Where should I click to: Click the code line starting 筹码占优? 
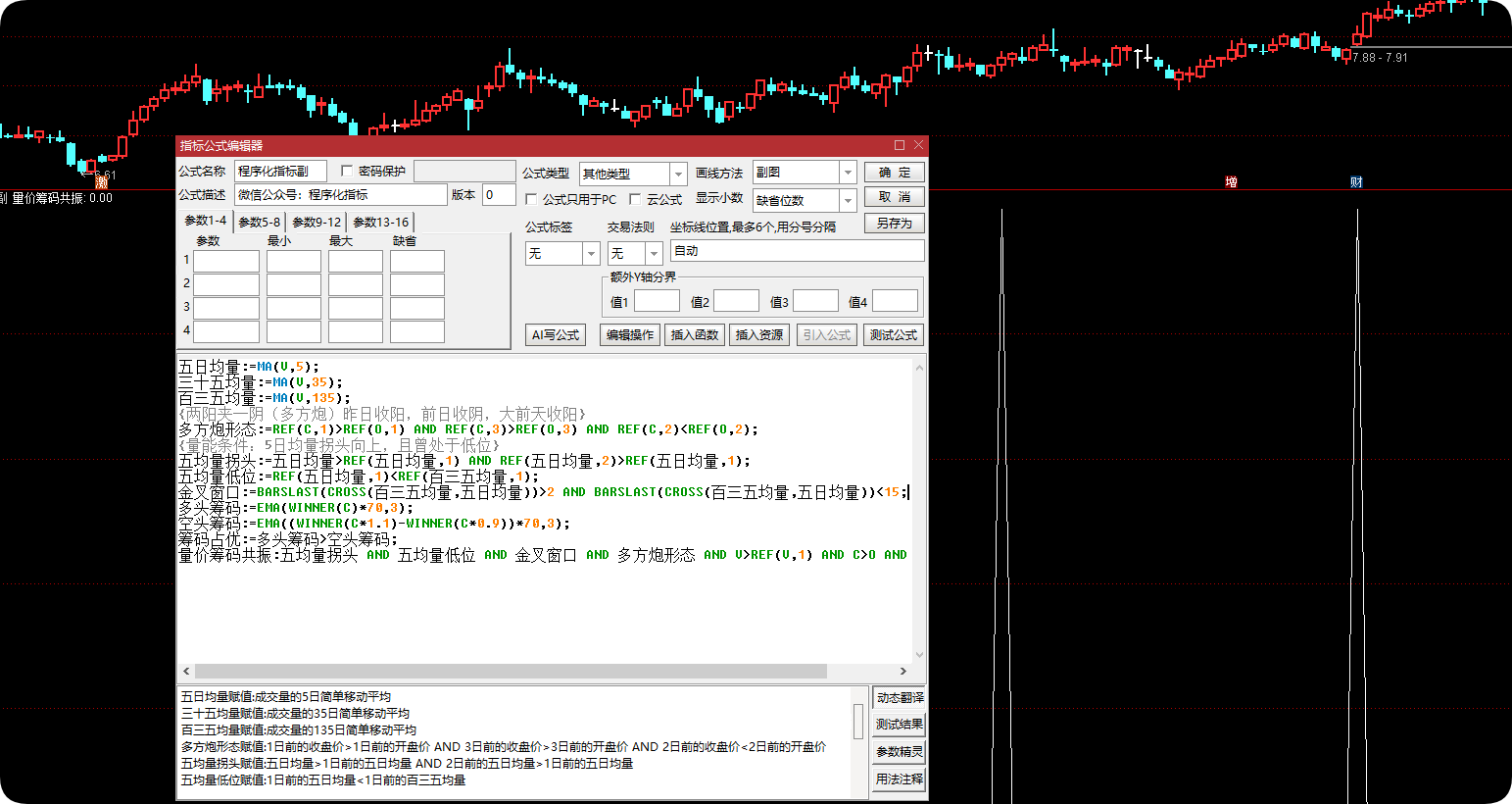point(288,539)
